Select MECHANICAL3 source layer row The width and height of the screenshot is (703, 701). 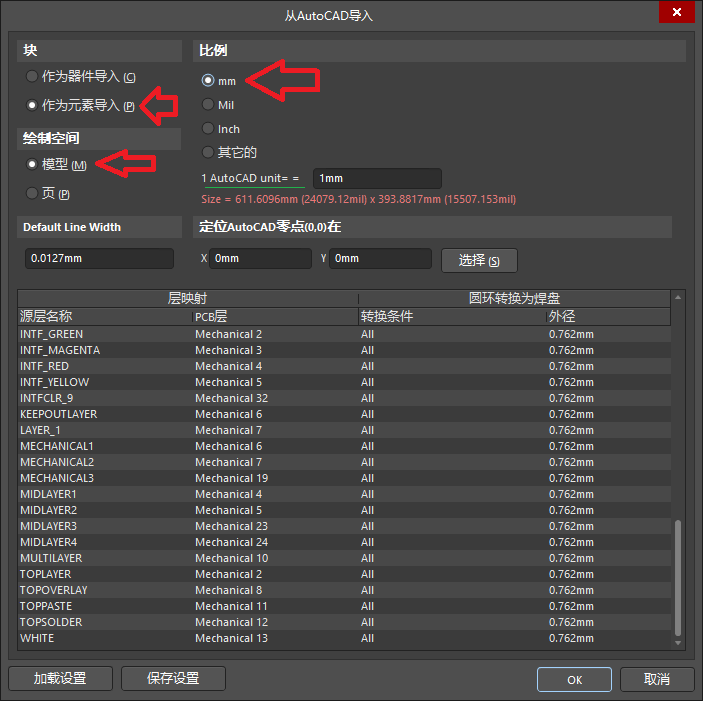(344, 478)
